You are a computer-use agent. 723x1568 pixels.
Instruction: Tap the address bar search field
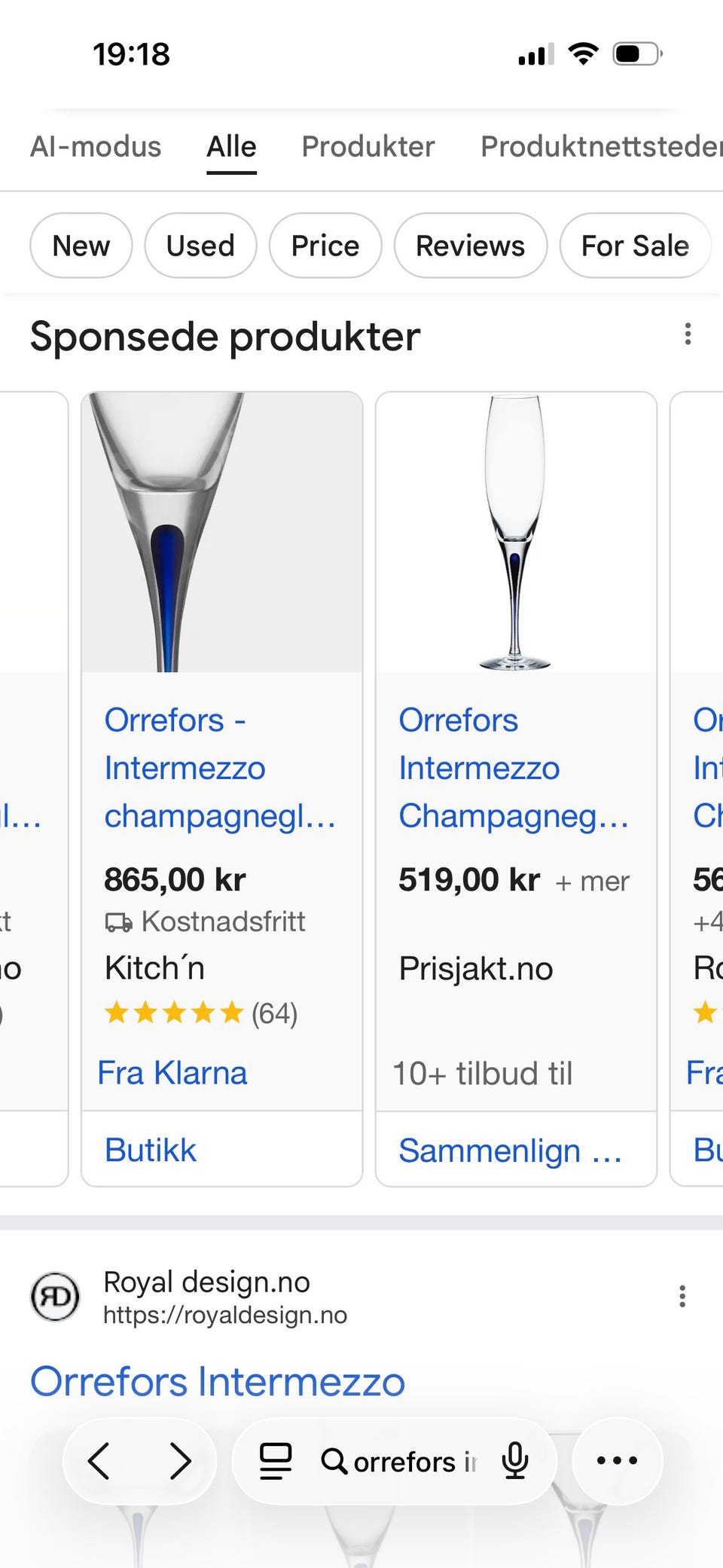coord(407,1461)
